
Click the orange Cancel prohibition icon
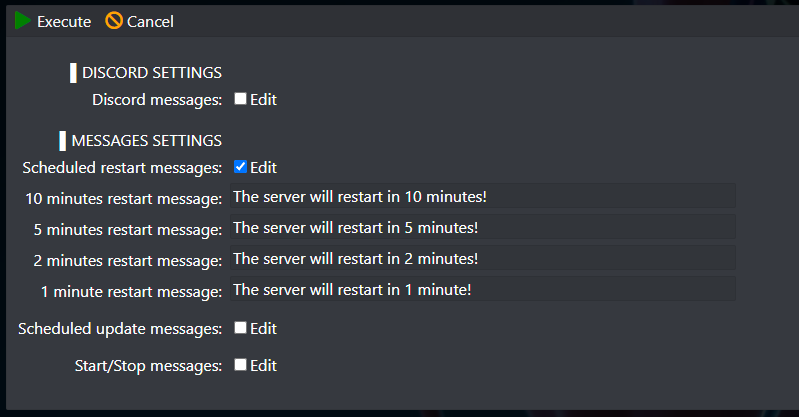[114, 21]
